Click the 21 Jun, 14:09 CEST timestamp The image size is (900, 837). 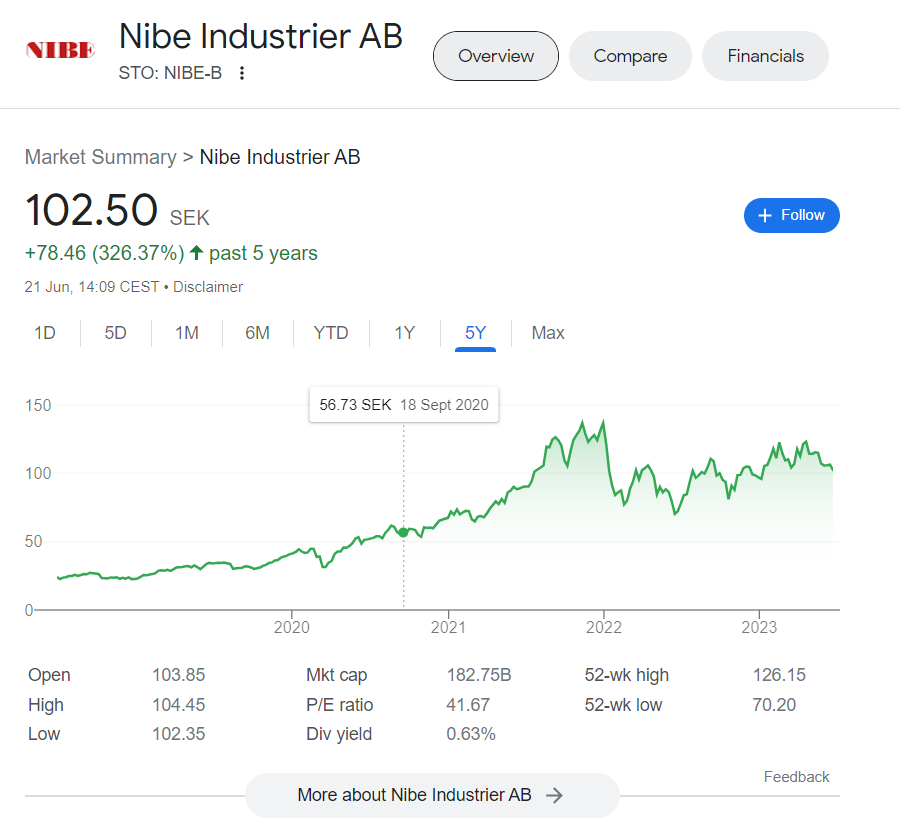pos(92,286)
